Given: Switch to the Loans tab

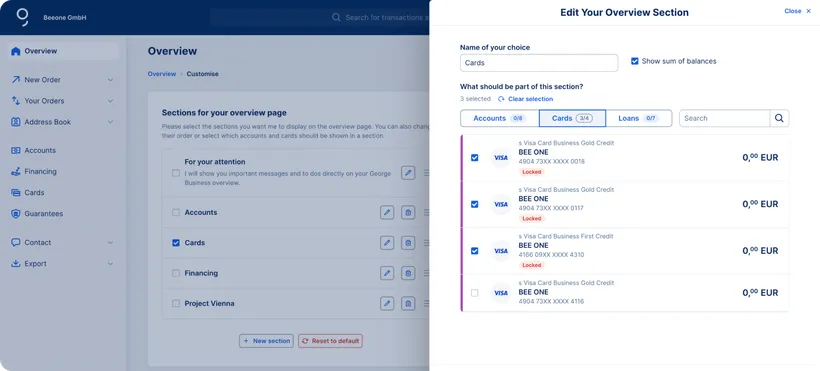Looking at the screenshot, I should coord(639,118).
